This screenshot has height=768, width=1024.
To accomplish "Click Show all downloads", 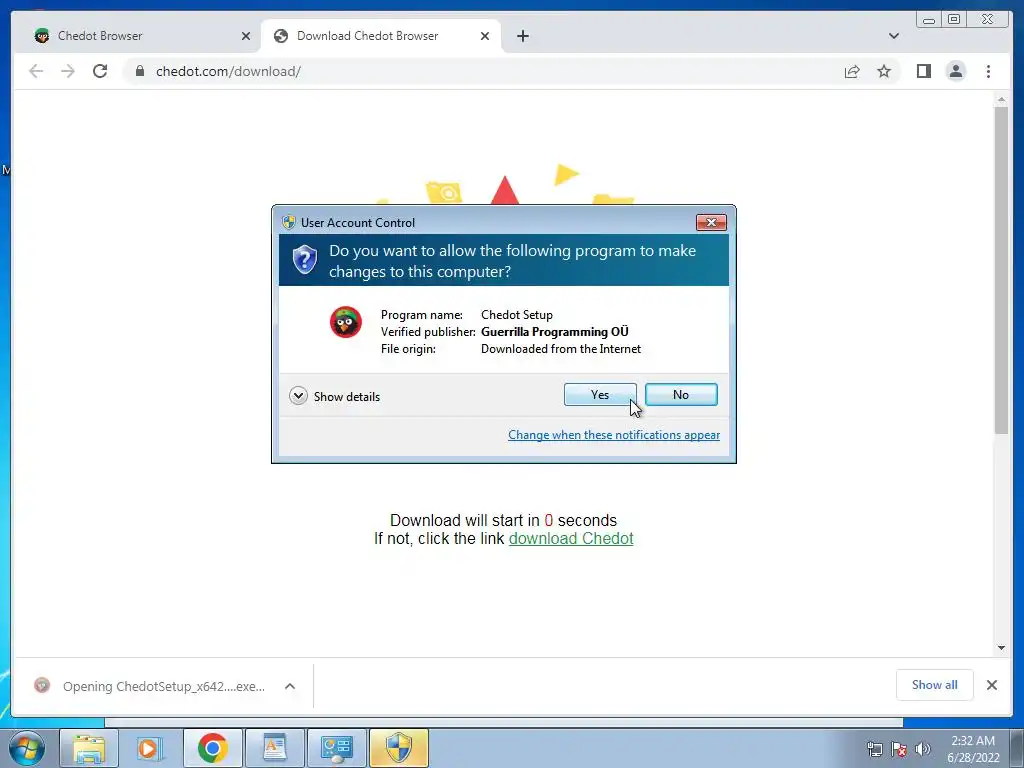I will [935, 685].
